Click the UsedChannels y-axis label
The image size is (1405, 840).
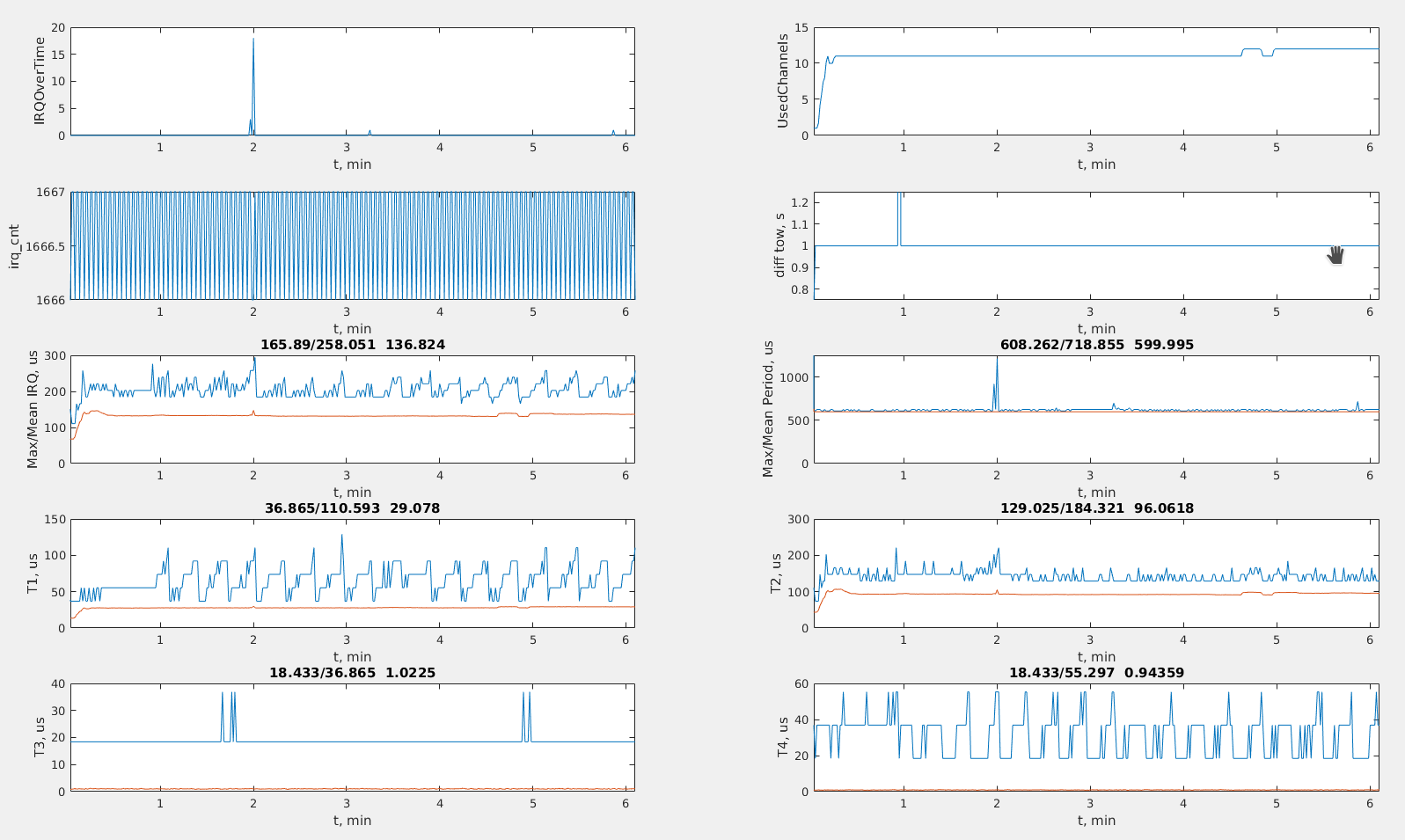(x=782, y=81)
